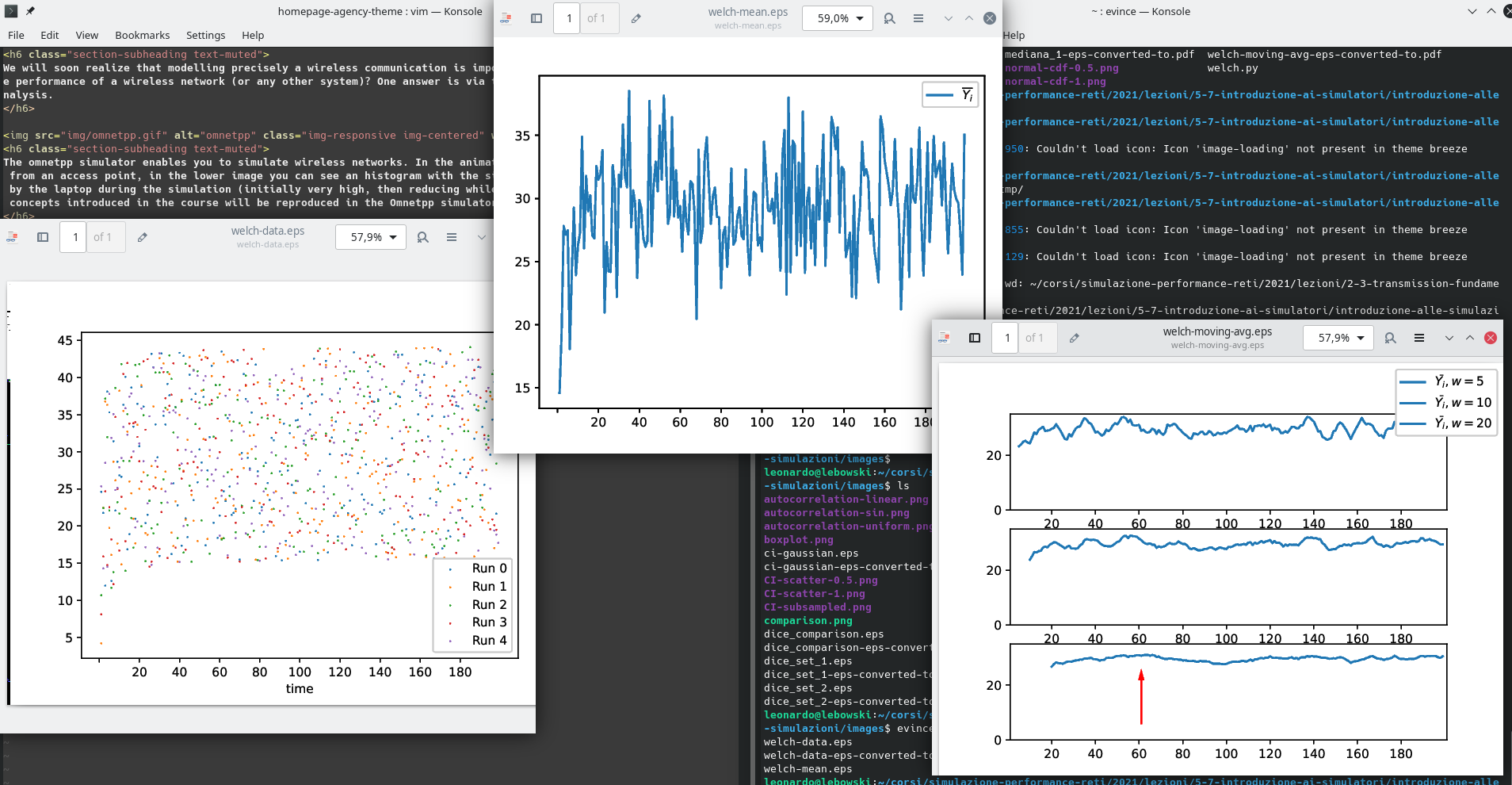Click welch-moving-avg.eps title text
This screenshot has height=785, width=1512.
1217,331
